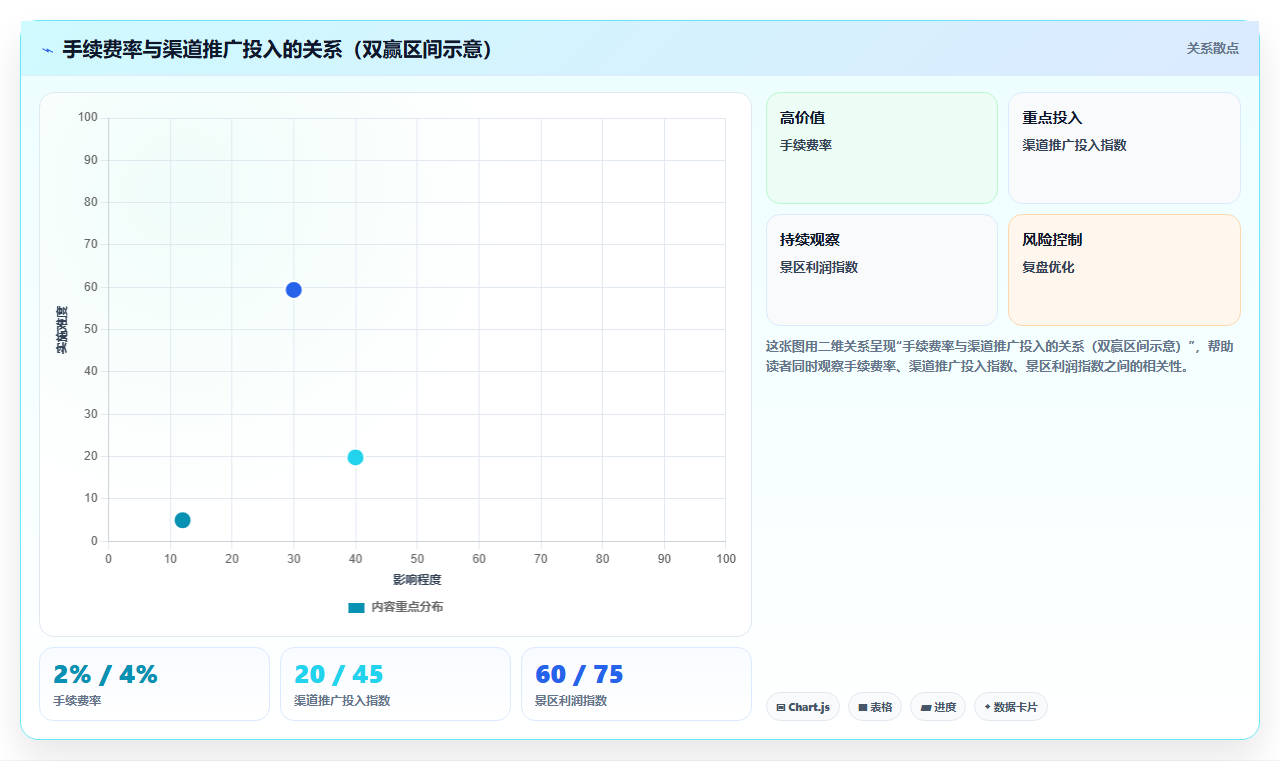Click the 实施难度 y-axis title
The width and height of the screenshot is (1280, 761).
pos(62,329)
